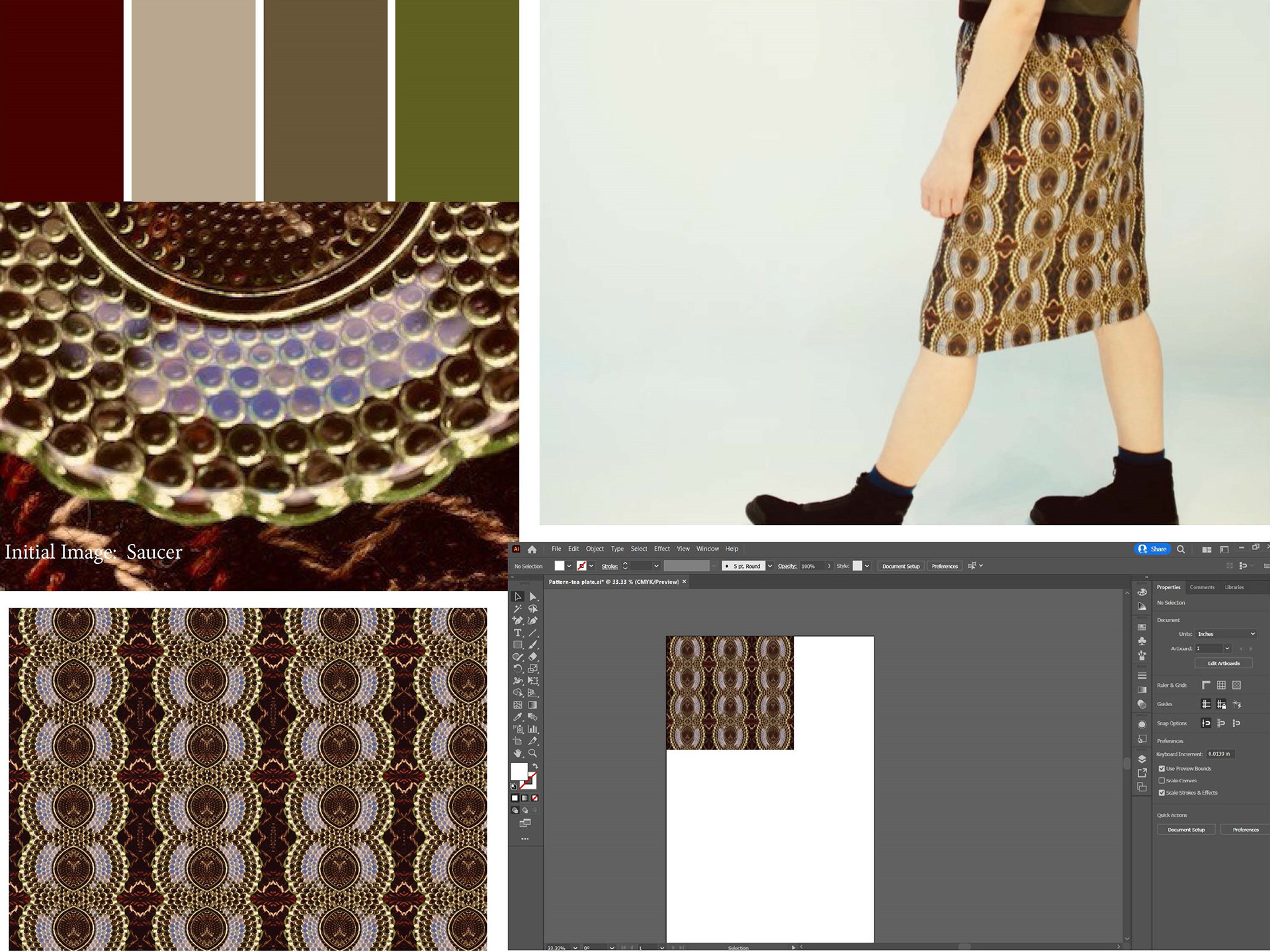The image size is (1270, 952).
Task: Choose the Magic Wand tool
Action: 517,609
